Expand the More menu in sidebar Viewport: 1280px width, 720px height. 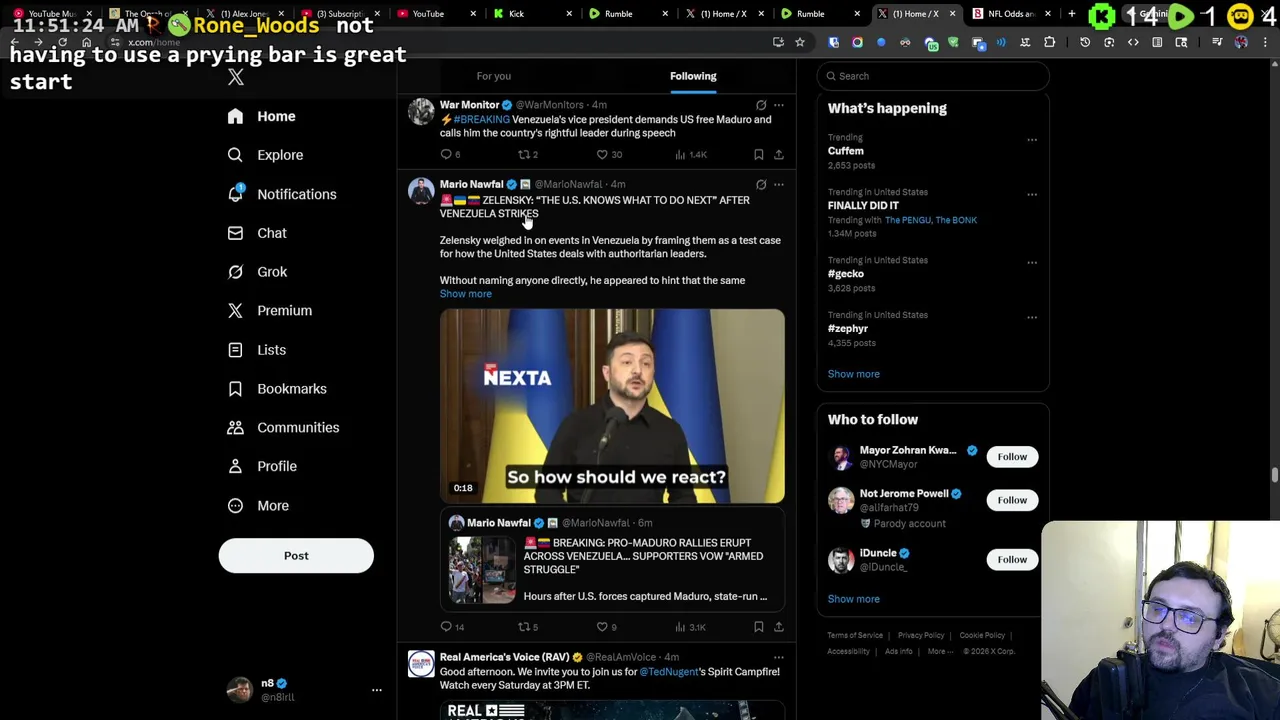tap(258, 506)
